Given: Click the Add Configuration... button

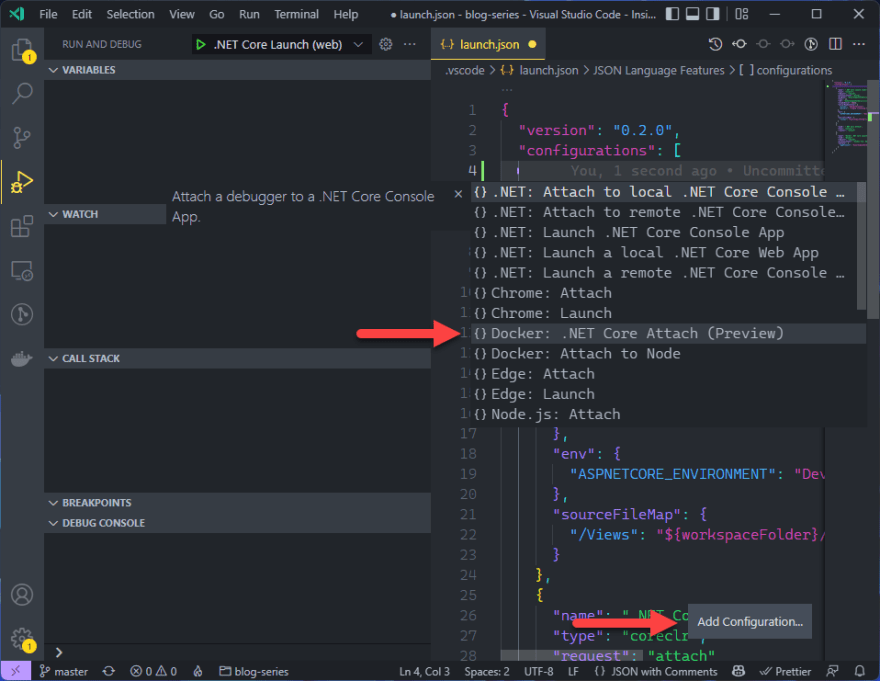Looking at the screenshot, I should [x=750, y=621].
